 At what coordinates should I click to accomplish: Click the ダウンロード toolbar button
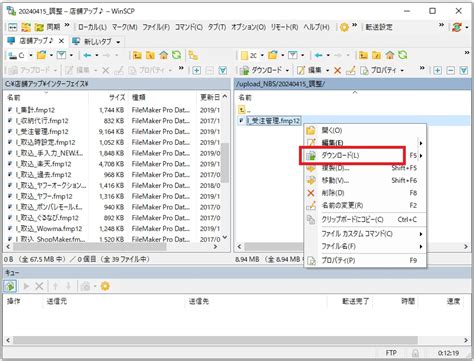(261, 70)
